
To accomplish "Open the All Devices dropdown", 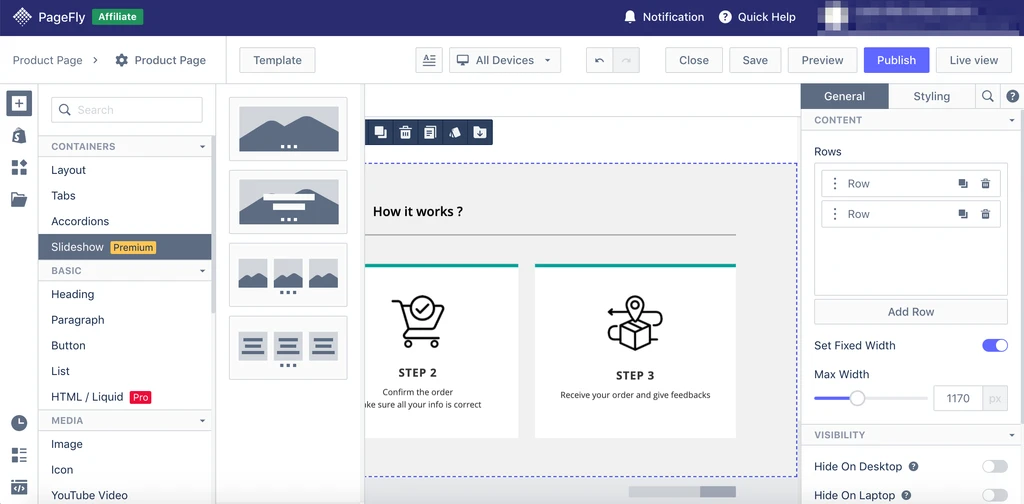I will (504, 60).
